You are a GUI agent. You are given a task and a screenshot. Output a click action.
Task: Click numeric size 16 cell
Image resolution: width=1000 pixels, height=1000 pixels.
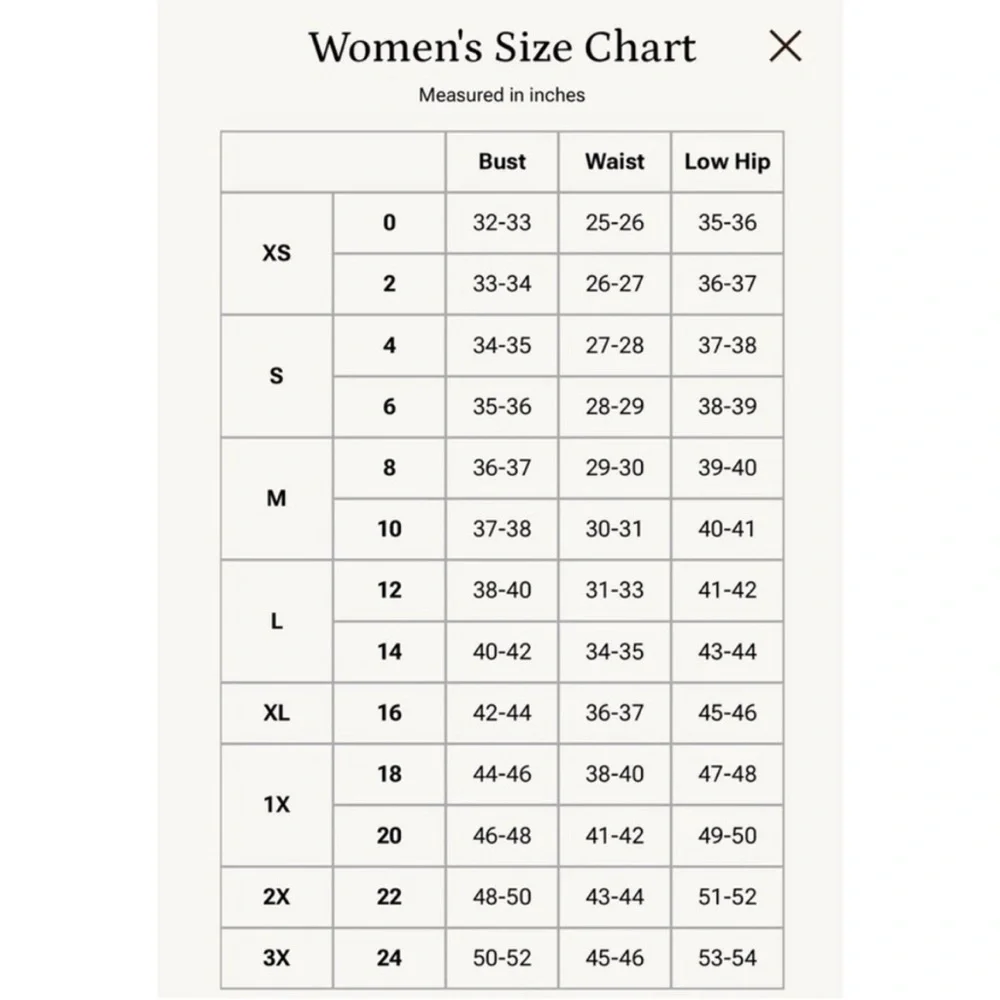(389, 712)
